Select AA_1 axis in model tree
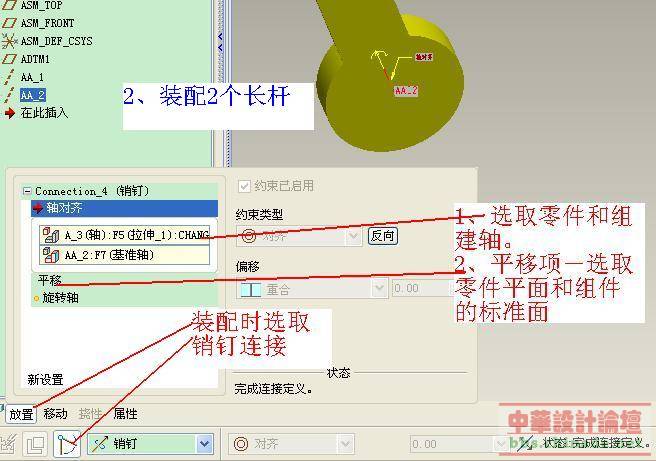656x461 pixels. point(32,77)
